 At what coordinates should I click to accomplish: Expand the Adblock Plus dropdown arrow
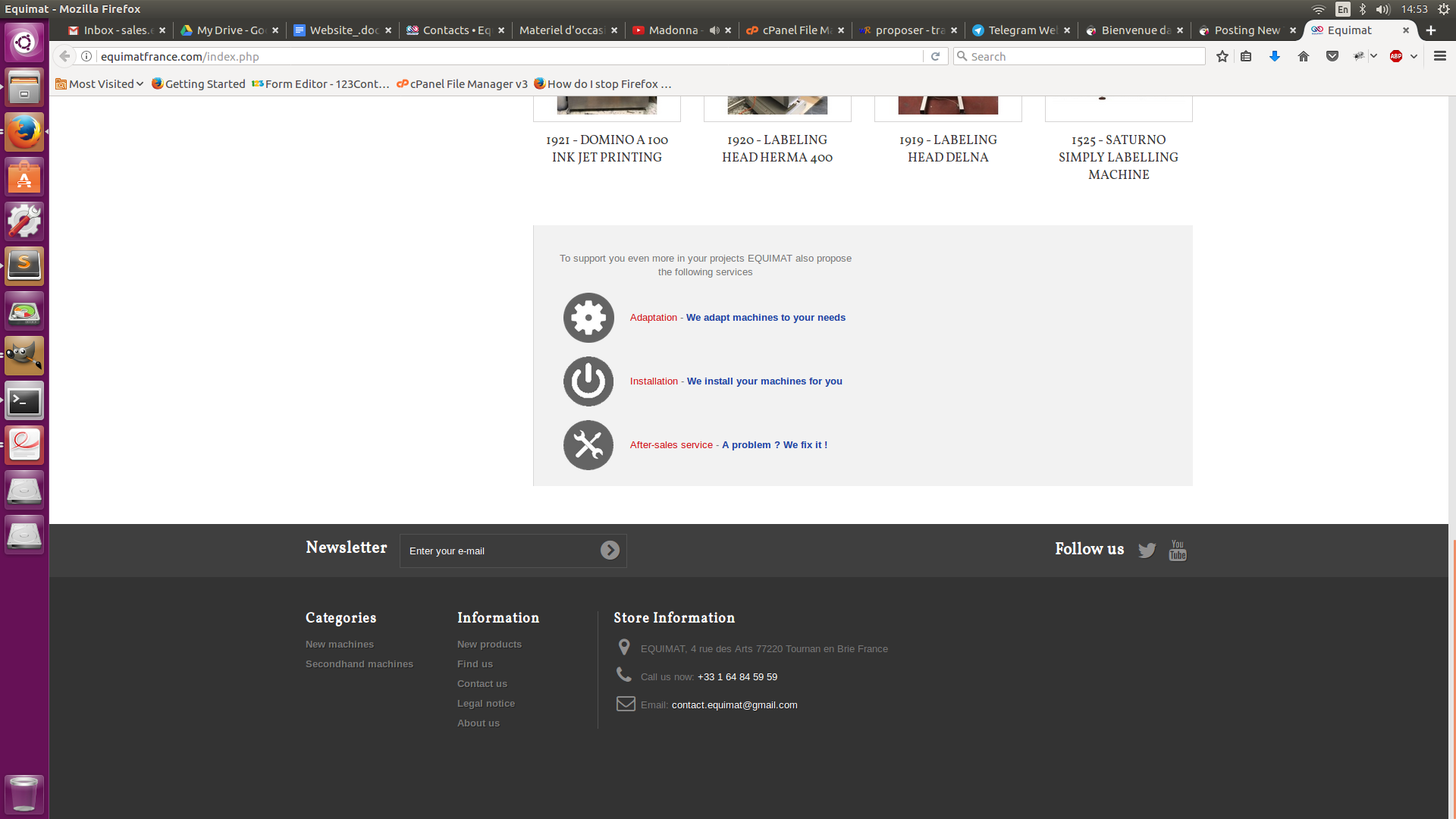1414,57
